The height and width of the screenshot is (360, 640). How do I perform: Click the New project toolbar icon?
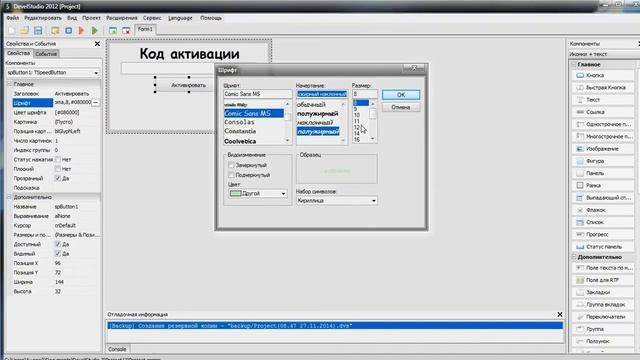pyautogui.click(x=11, y=31)
